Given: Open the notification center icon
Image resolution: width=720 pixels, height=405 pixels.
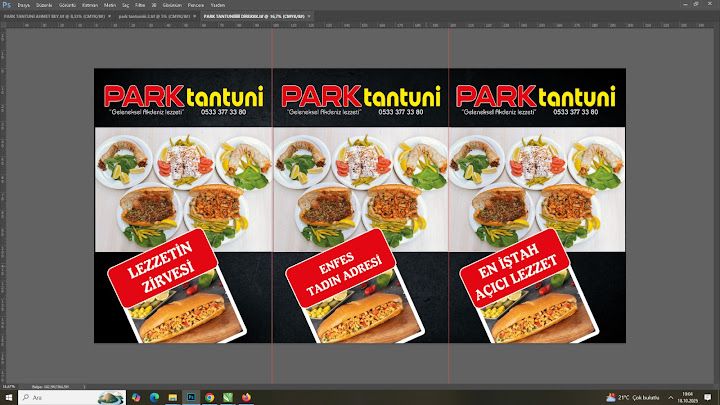Looking at the screenshot, I should pos(708,397).
